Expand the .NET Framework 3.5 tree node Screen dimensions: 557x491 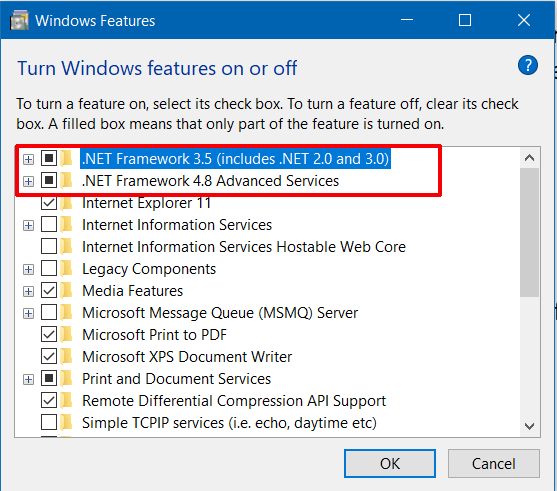tap(28, 159)
